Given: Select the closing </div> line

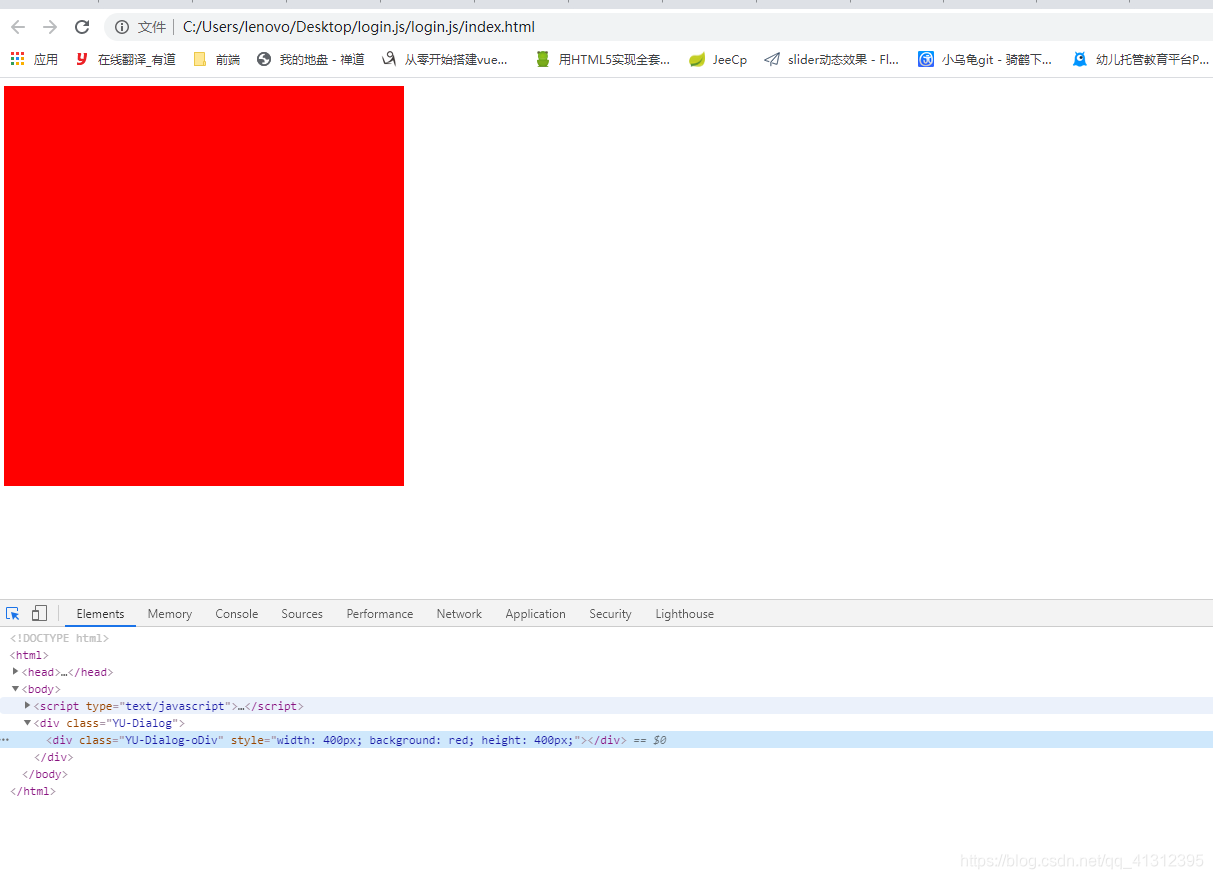Looking at the screenshot, I should 54,757.
